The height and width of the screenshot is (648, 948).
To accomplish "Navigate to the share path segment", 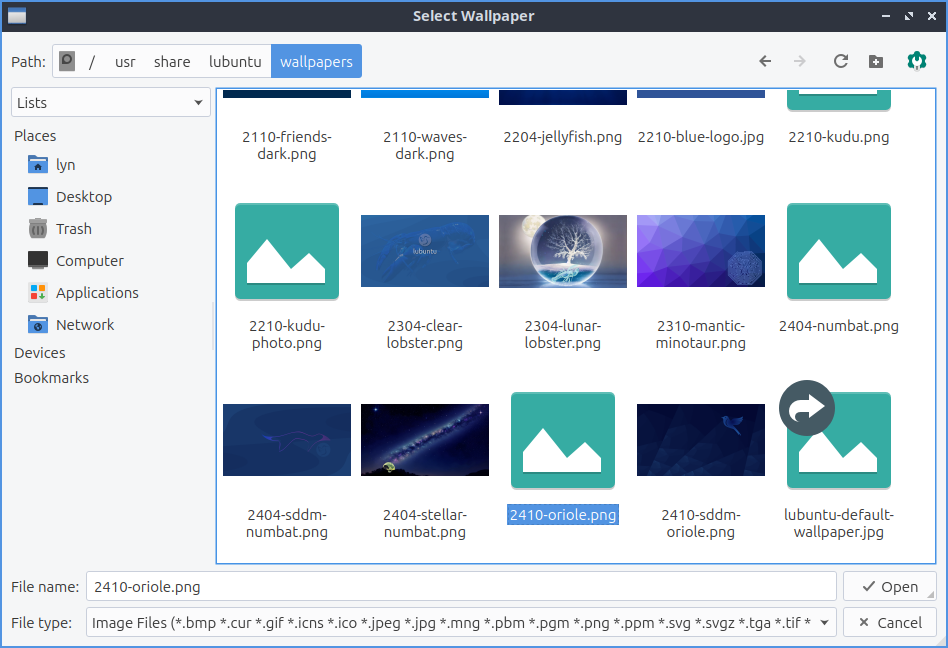I will [x=172, y=61].
